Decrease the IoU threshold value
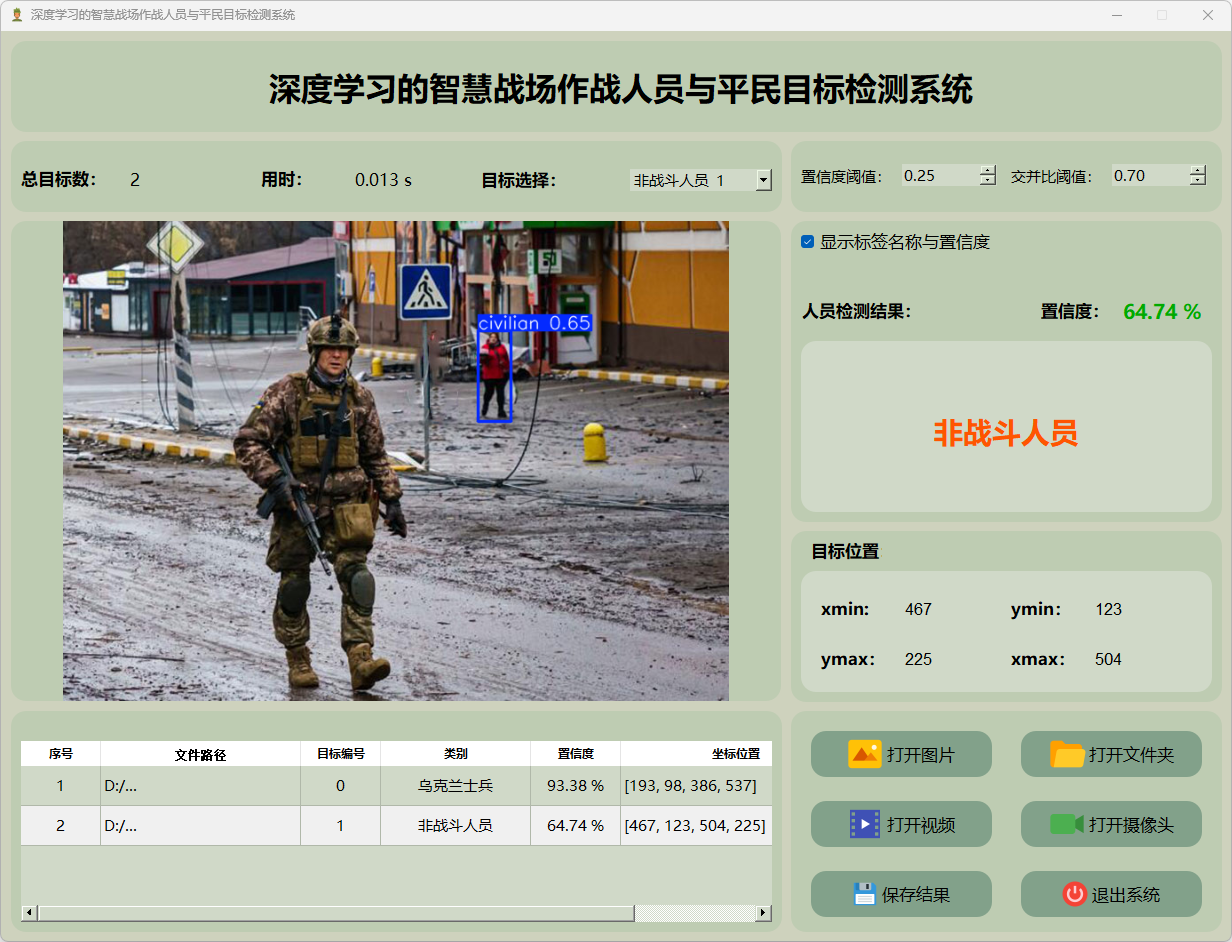The image size is (1232, 942). click(1198, 181)
